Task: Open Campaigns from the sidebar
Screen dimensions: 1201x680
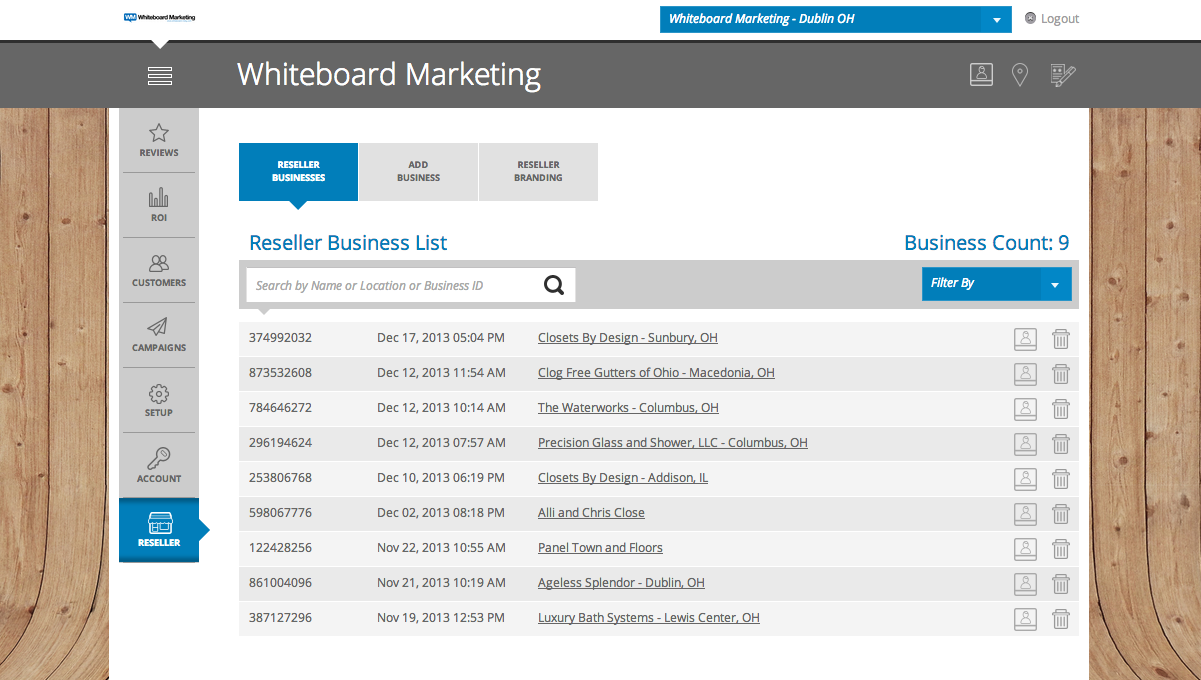Action: (x=159, y=335)
